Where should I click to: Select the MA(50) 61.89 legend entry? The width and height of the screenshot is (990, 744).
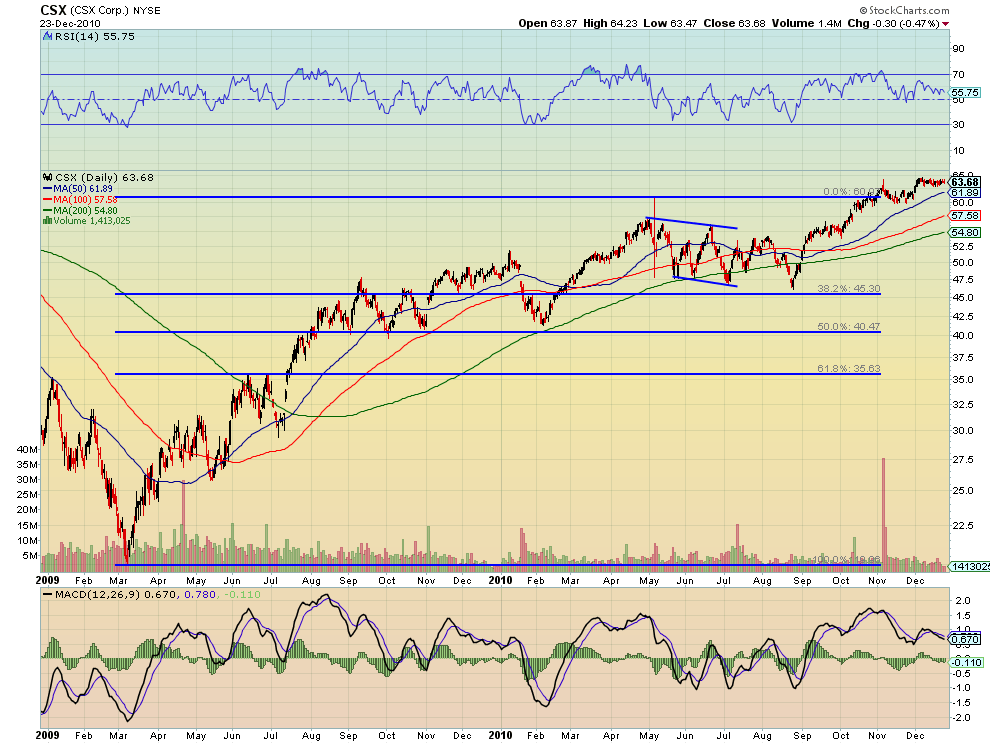tap(78, 188)
